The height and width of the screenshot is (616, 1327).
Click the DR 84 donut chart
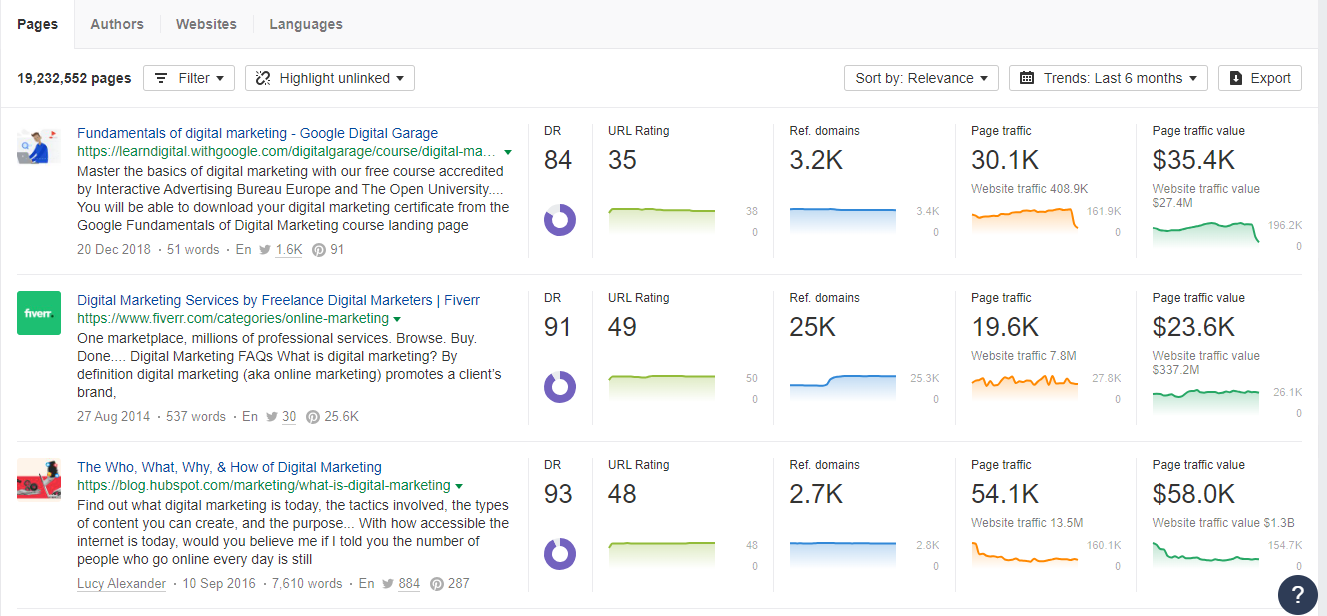coord(560,221)
